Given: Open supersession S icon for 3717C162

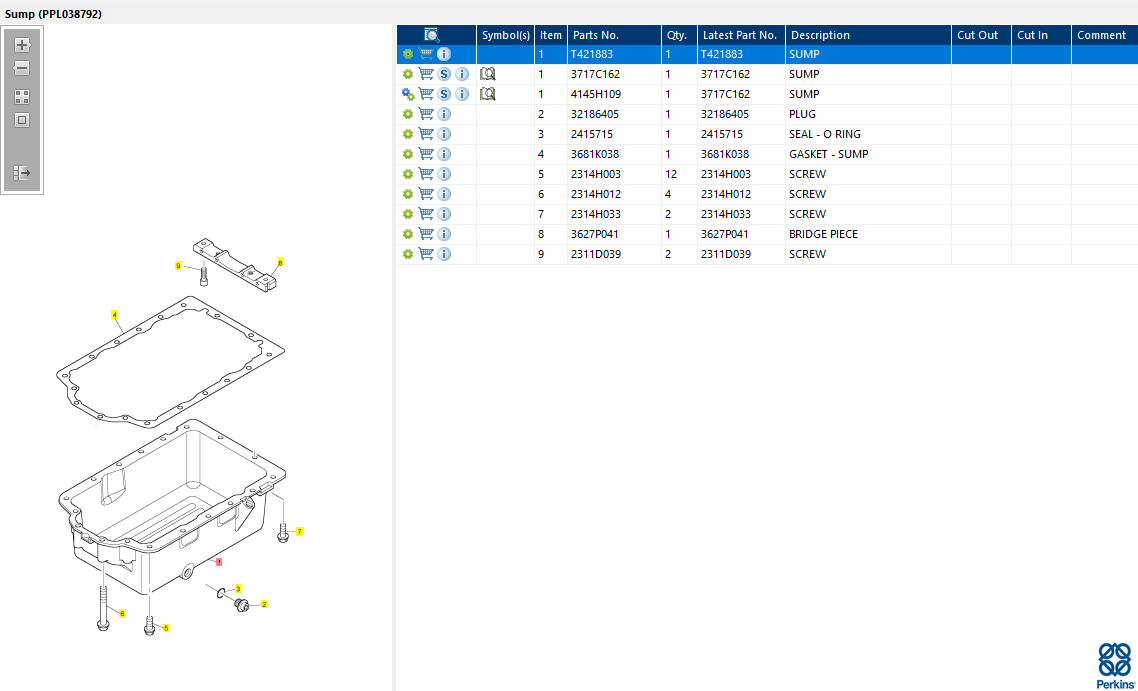Looking at the screenshot, I should click(444, 74).
